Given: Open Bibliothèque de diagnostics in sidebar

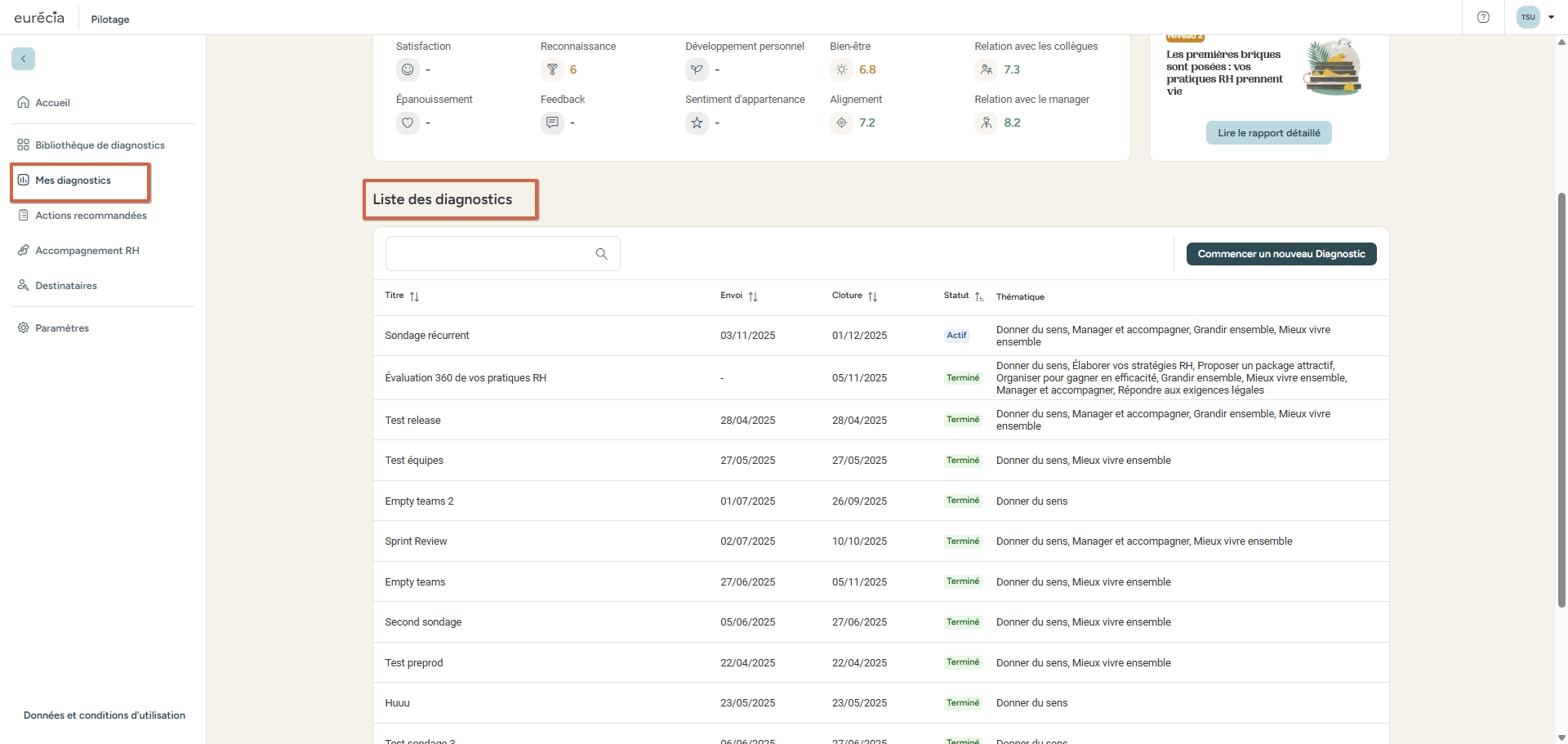Looking at the screenshot, I should pos(100,145).
